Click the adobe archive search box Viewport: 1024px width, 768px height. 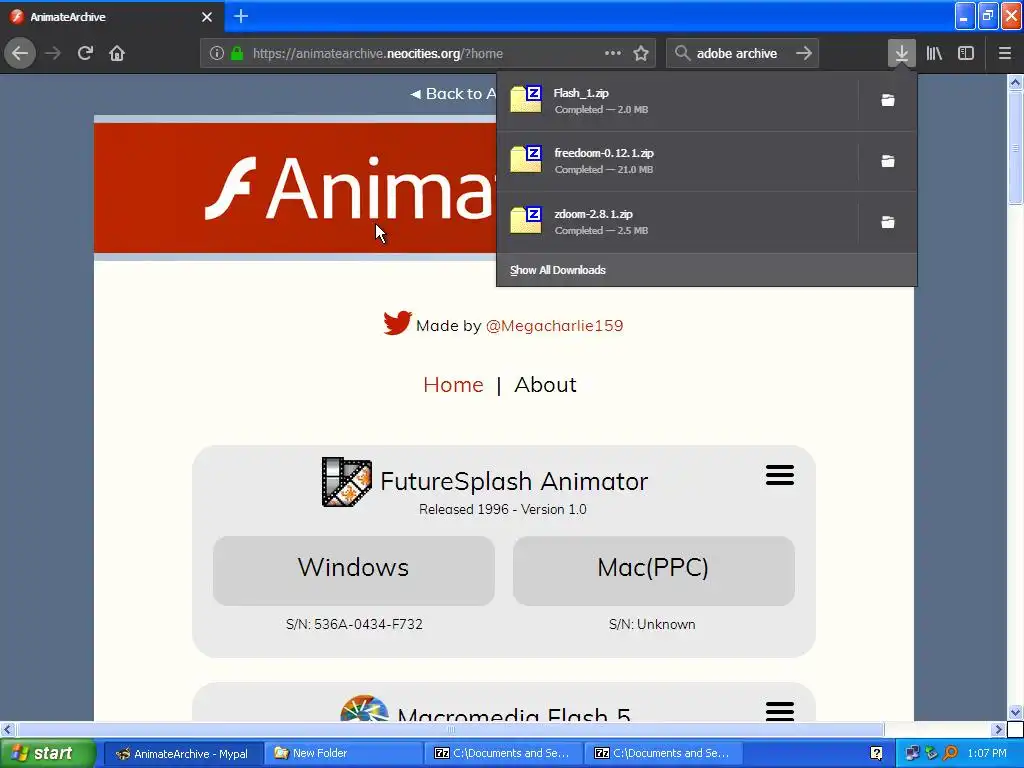[744, 54]
